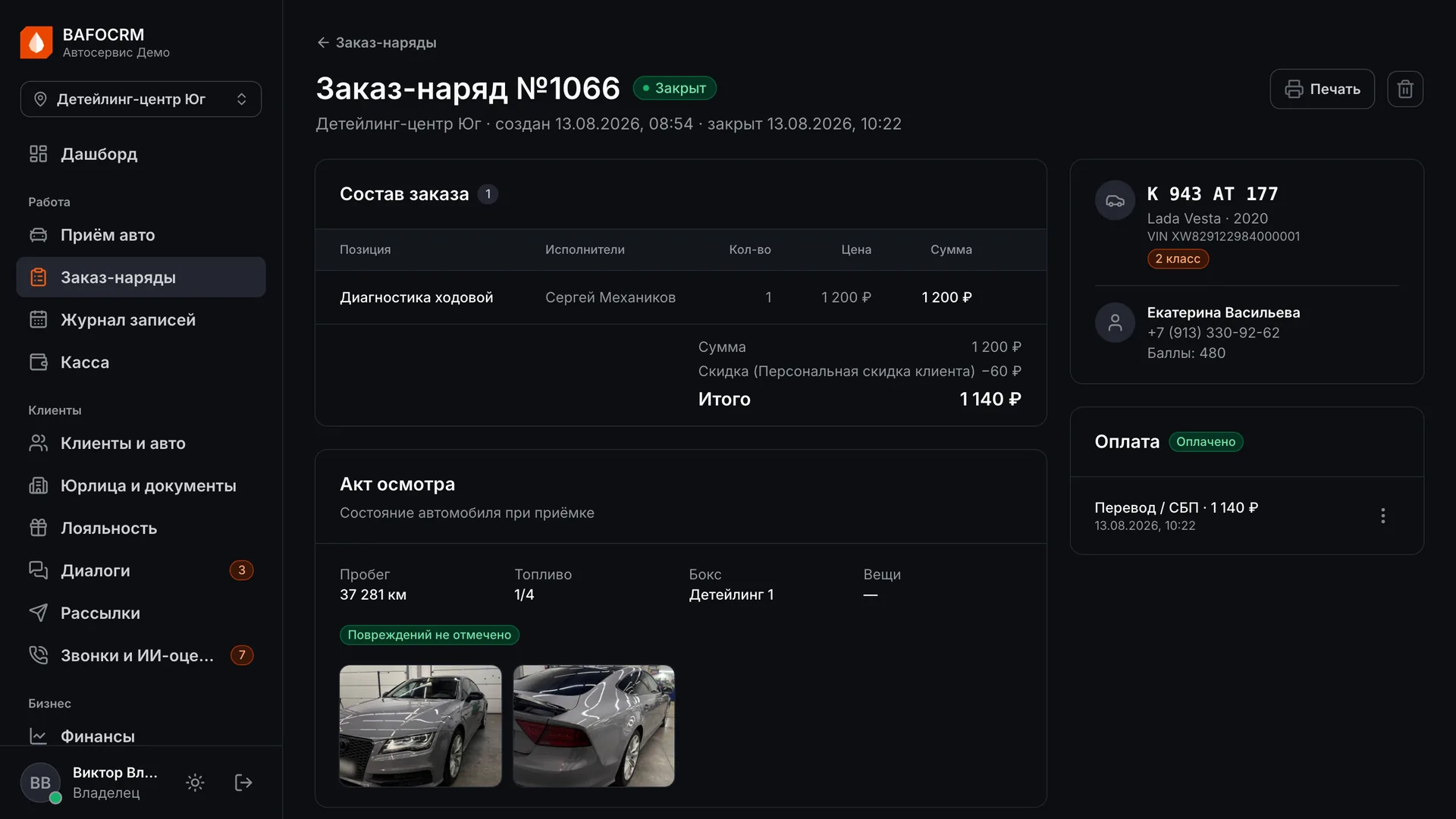Open the front view car photo
This screenshot has height=819, width=1456.
pyautogui.click(x=420, y=726)
